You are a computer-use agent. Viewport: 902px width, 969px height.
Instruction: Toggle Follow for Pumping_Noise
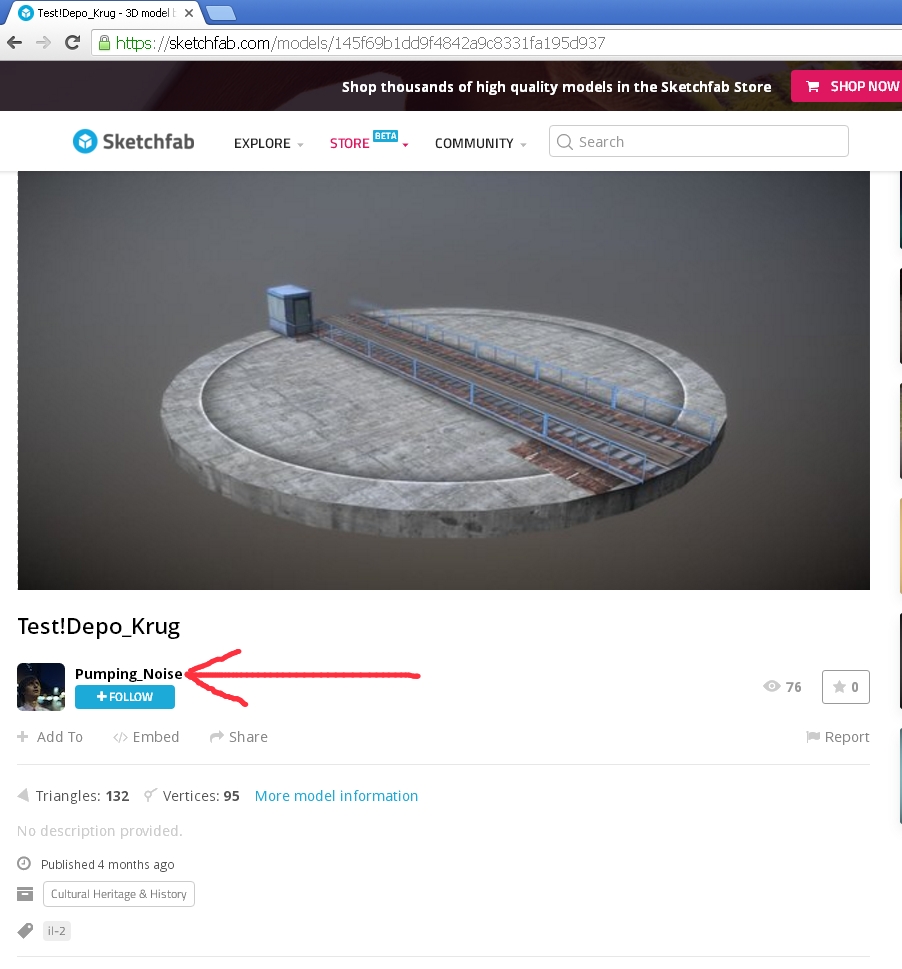pyautogui.click(x=125, y=697)
